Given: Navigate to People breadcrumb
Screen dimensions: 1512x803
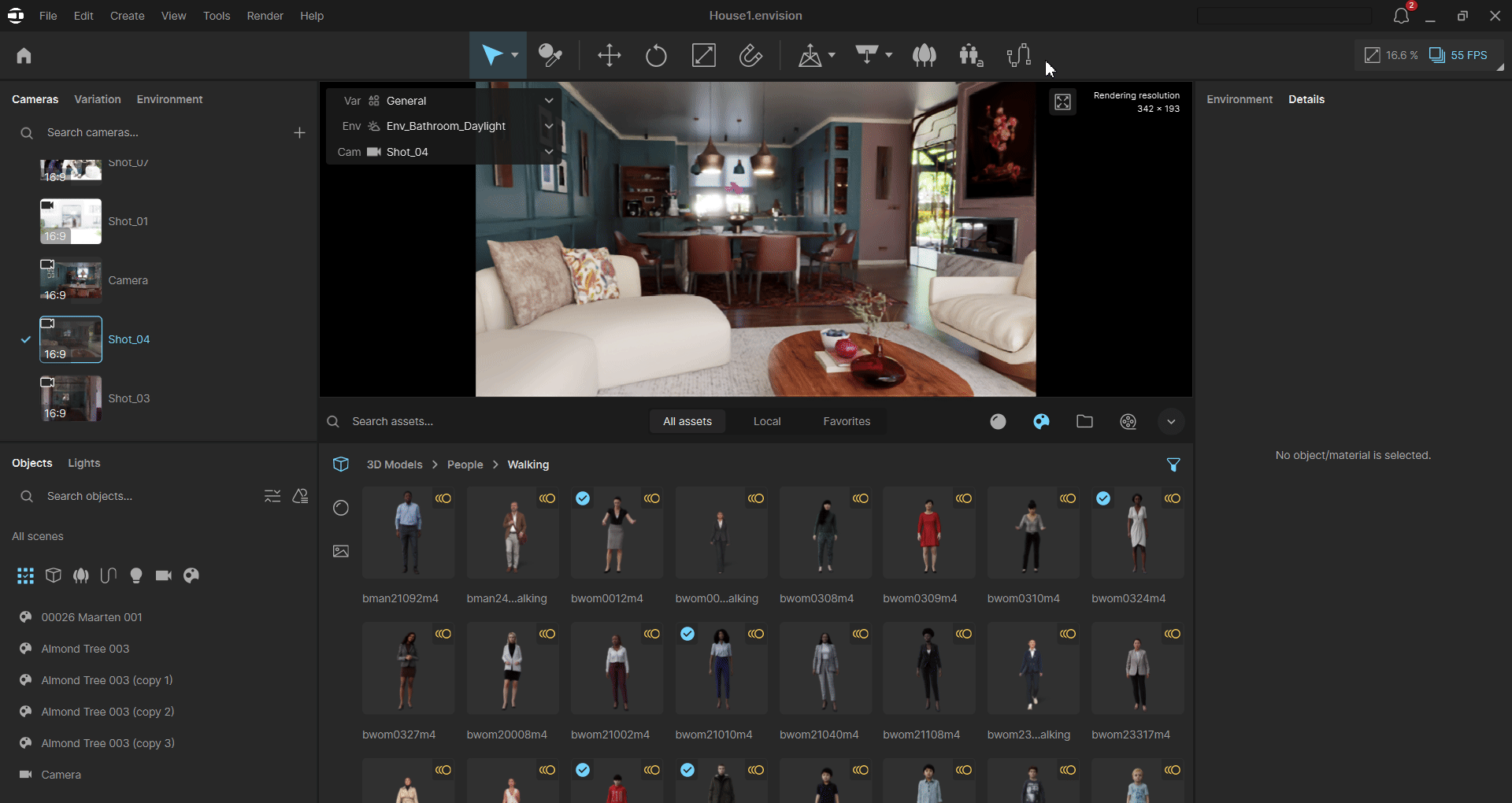Looking at the screenshot, I should 465,464.
